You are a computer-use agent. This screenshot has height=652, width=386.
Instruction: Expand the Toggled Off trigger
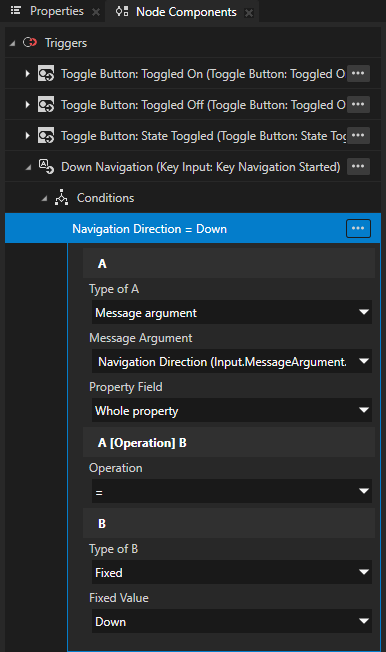(27, 104)
